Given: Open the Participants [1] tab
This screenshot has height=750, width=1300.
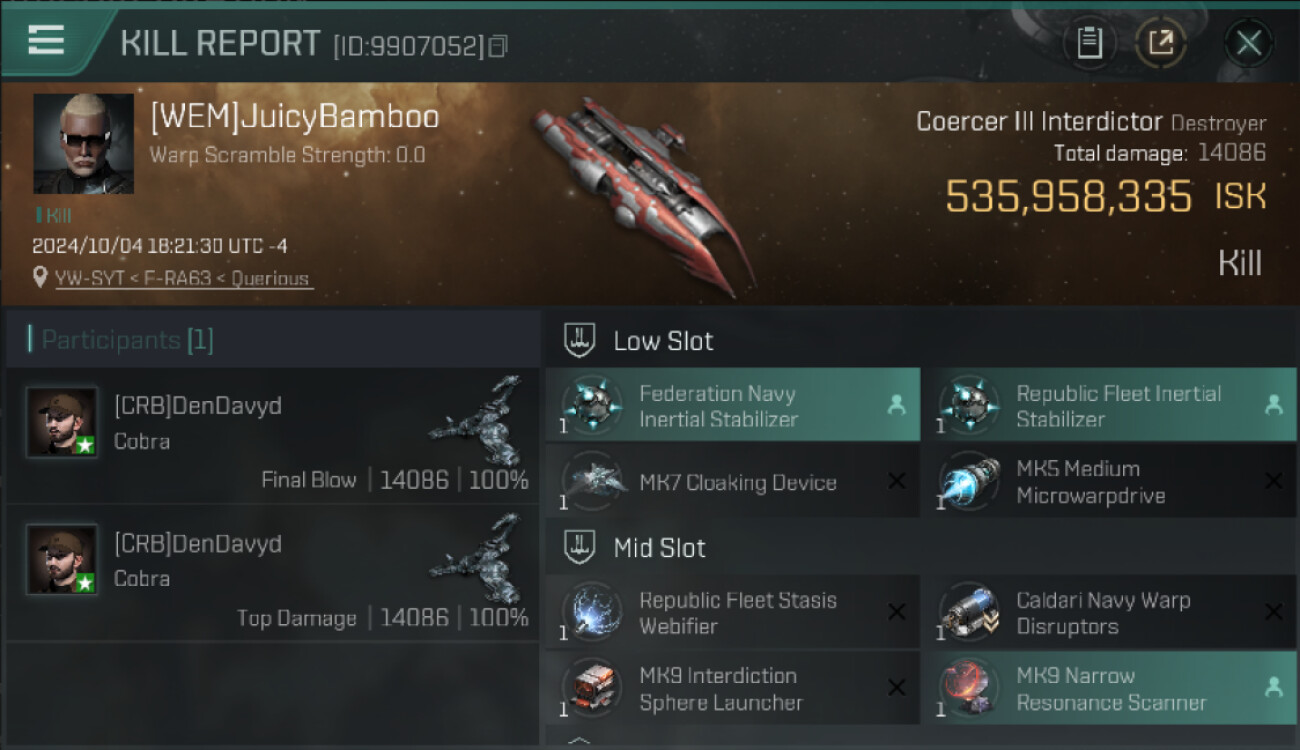Looking at the screenshot, I should pos(120,340).
